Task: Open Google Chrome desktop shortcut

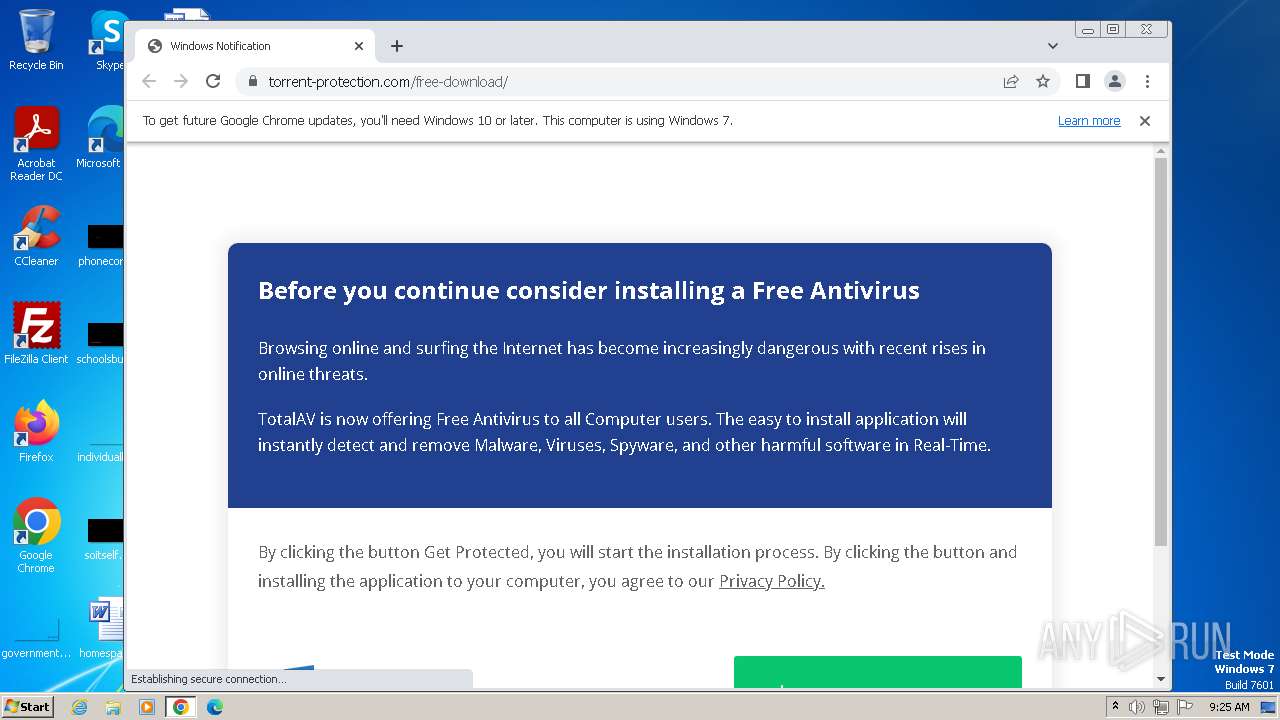Action: click(x=36, y=535)
